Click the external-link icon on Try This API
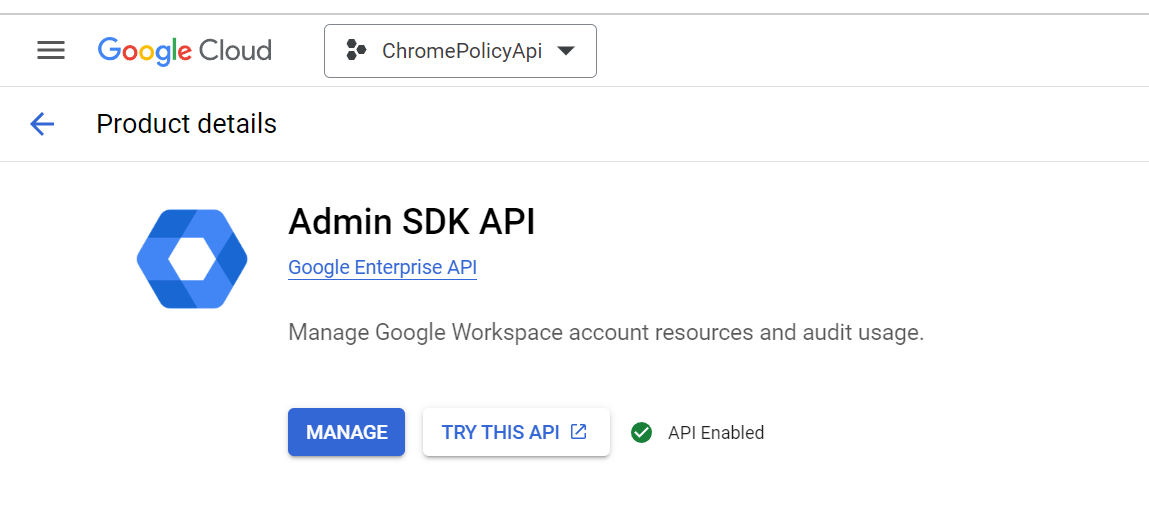 [578, 432]
